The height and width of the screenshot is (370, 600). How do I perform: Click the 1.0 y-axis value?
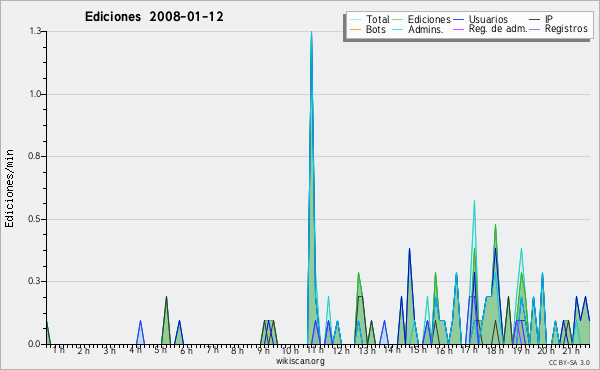[35, 94]
